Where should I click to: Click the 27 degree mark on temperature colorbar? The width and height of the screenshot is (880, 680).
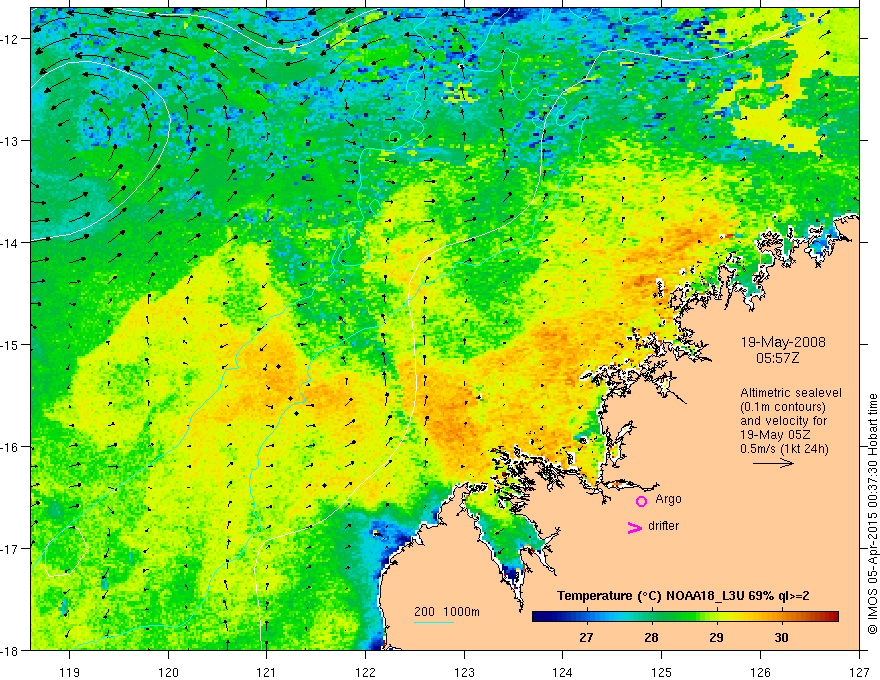[586, 637]
